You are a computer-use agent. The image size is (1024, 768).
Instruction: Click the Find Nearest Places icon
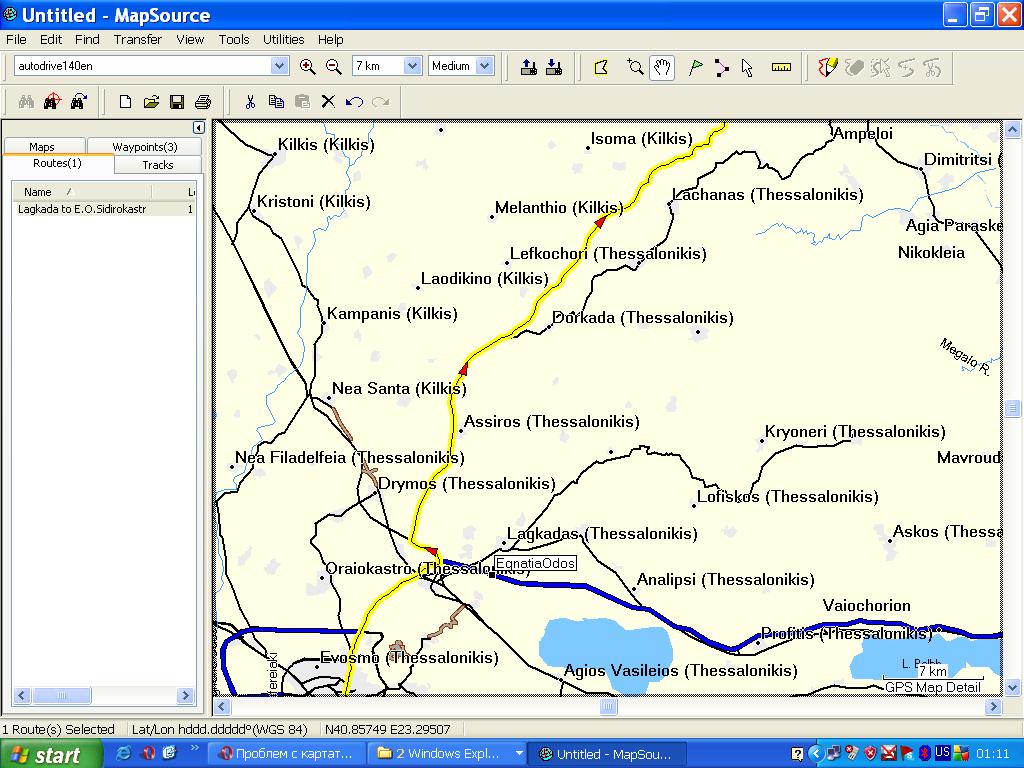[x=52, y=101]
